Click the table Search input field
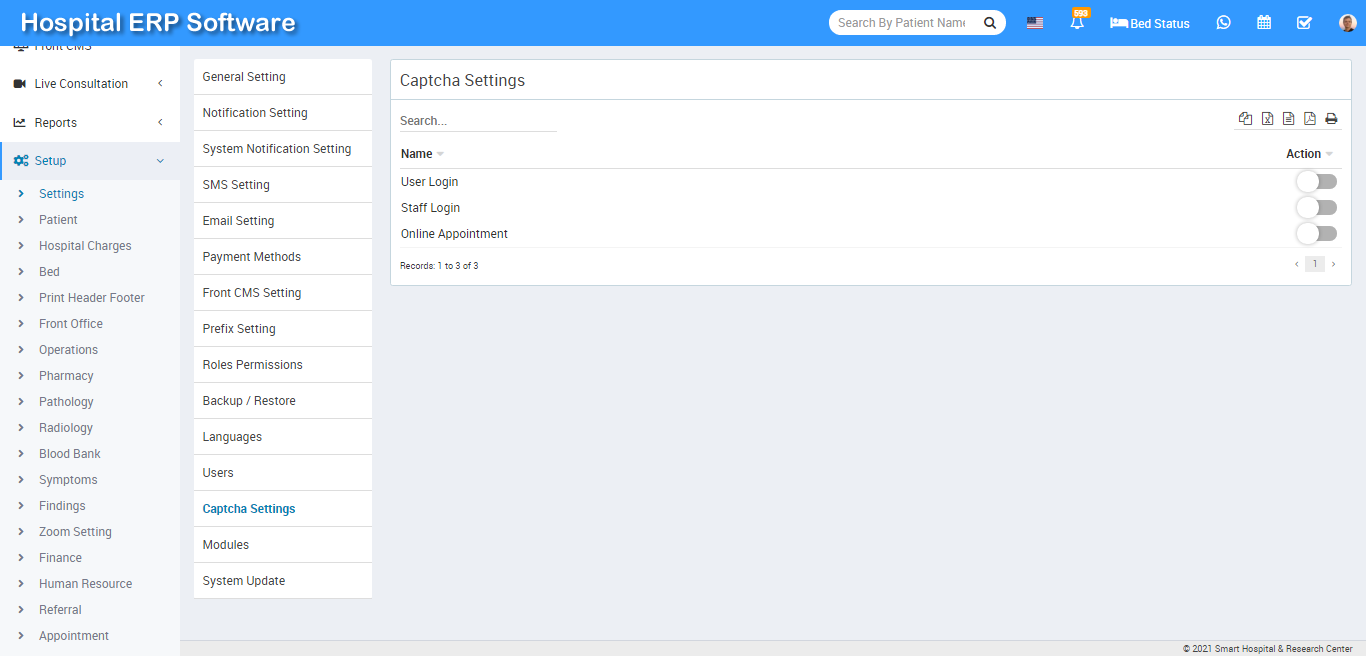This screenshot has width=1366, height=657. click(x=477, y=121)
